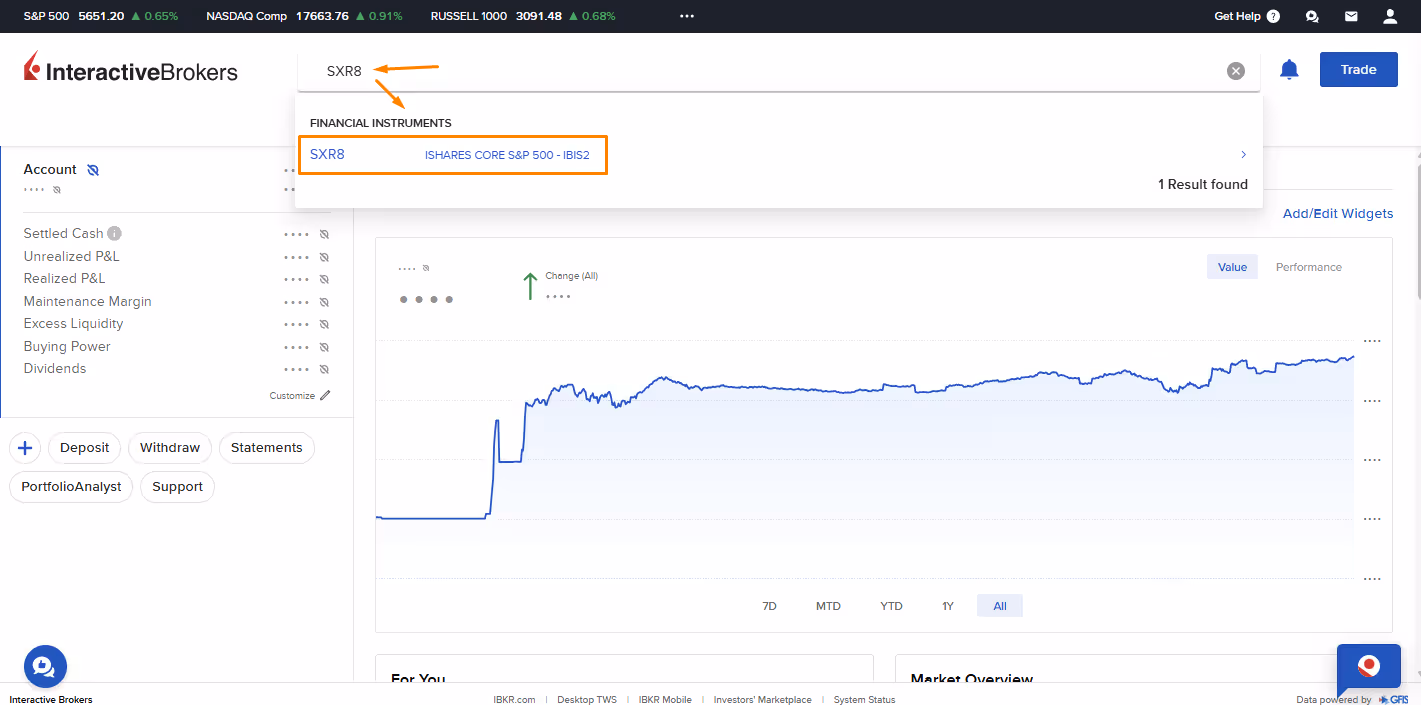This screenshot has width=1421, height=705.
Task: Open the chat bubbles icon in top bar
Action: coord(1312,16)
